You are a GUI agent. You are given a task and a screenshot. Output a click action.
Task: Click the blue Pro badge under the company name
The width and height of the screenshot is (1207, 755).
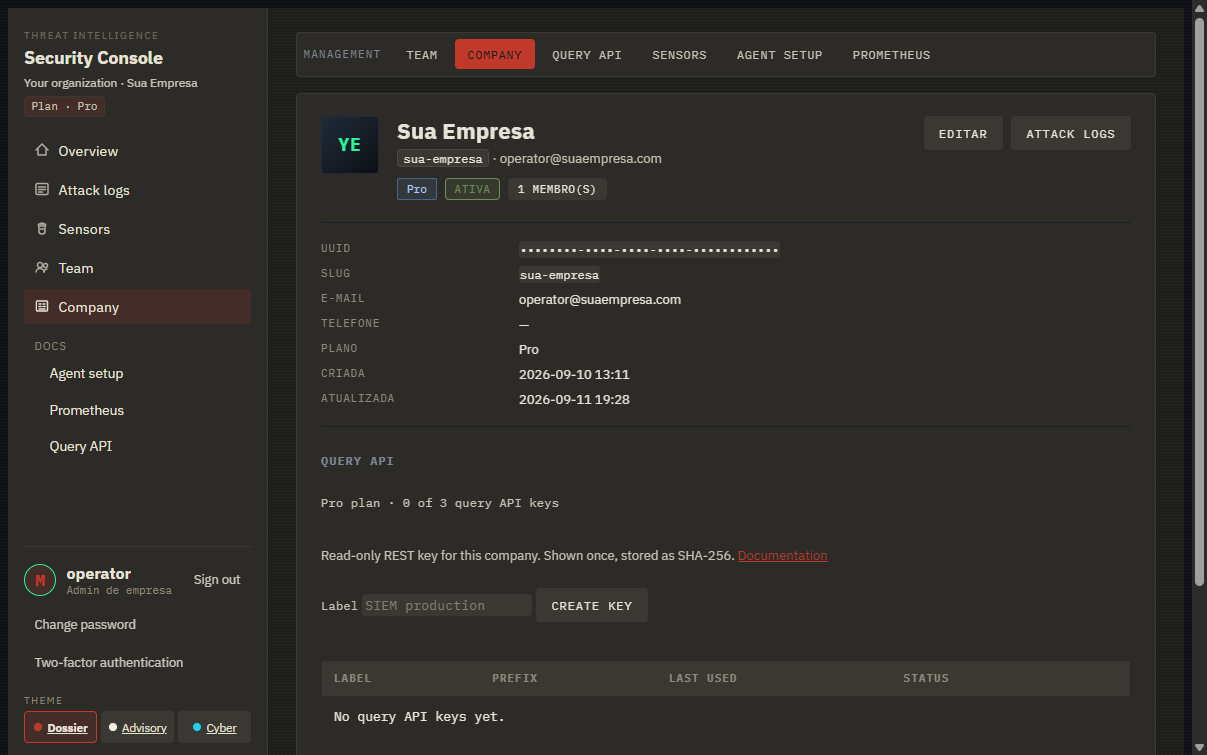pos(417,189)
